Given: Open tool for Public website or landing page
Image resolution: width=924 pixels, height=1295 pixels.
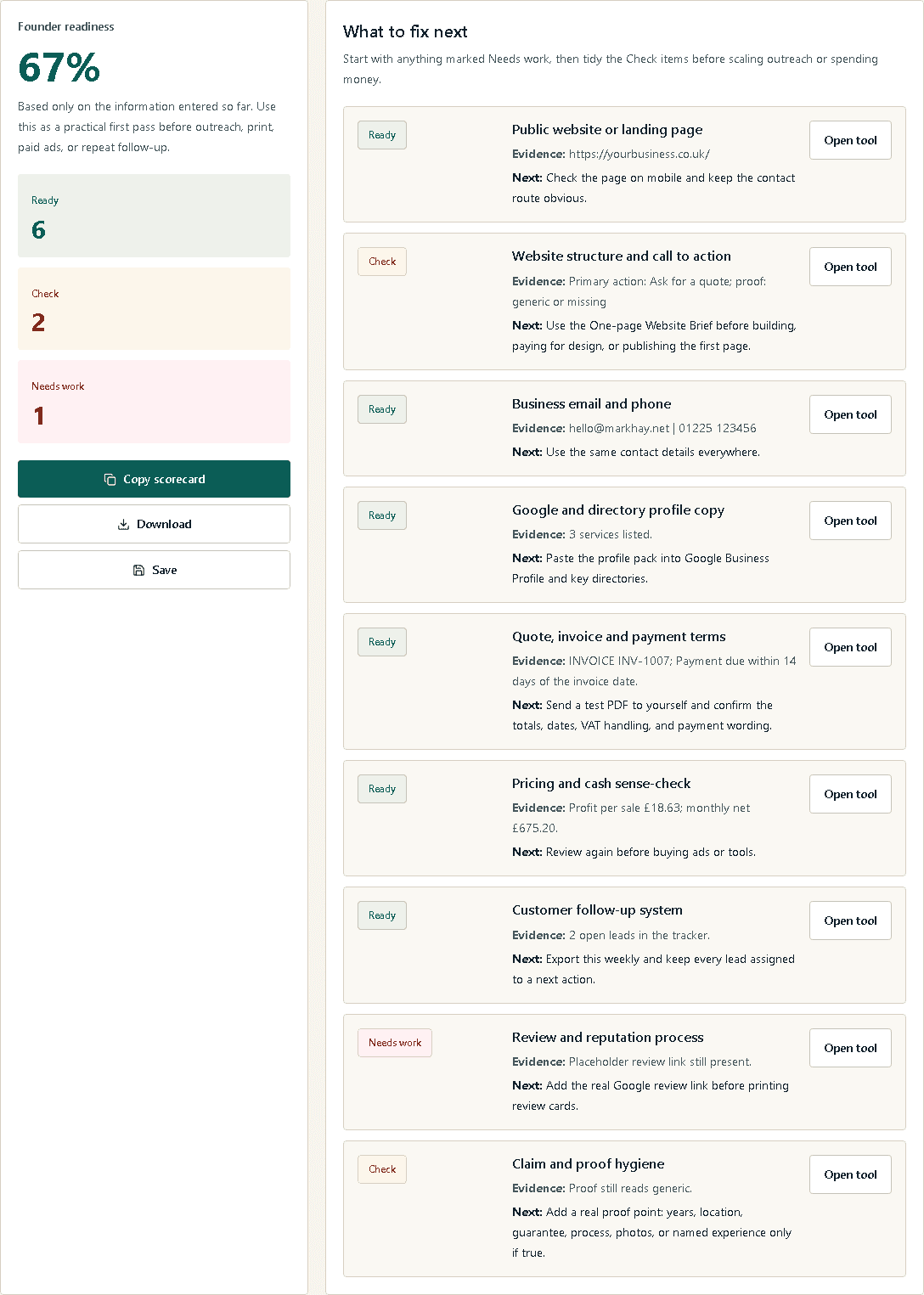Looking at the screenshot, I should tap(850, 140).
